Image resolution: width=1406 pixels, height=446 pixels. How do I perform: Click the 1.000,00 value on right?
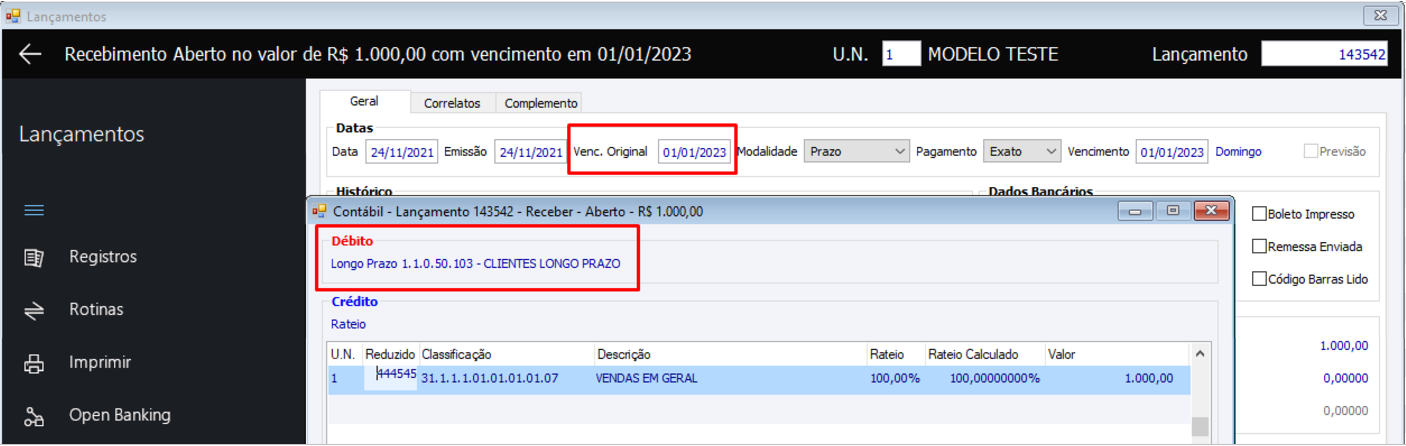pos(1343,346)
